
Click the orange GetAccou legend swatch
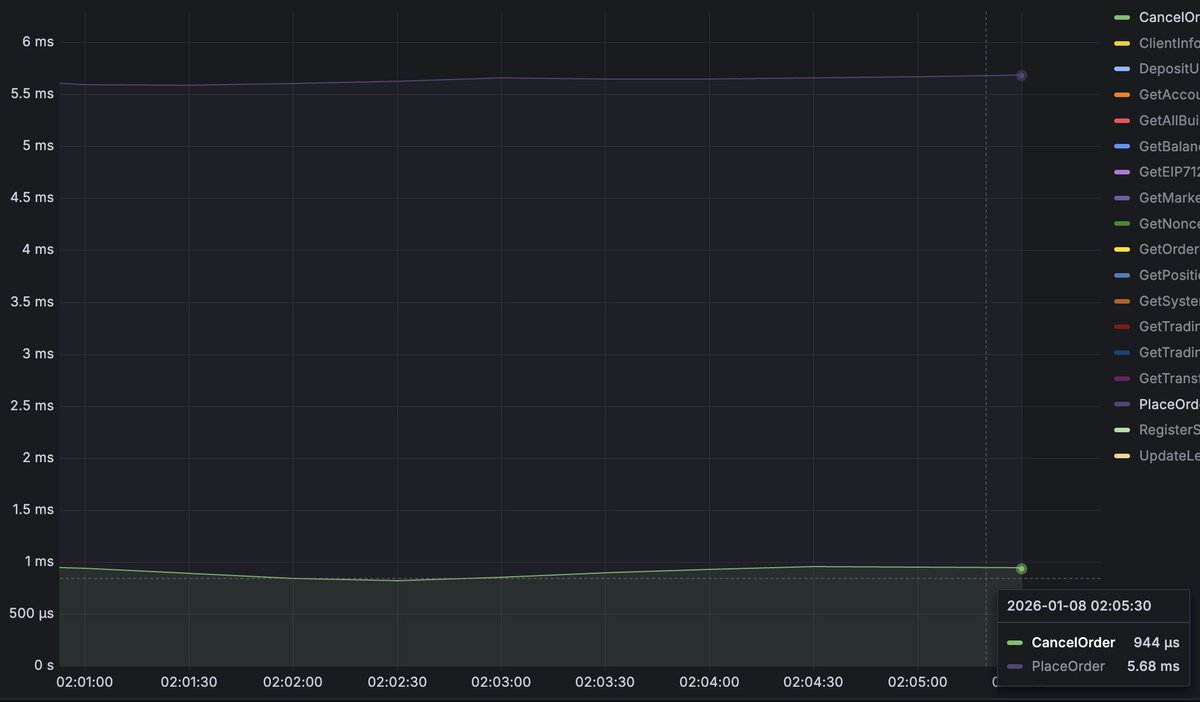pyautogui.click(x=1122, y=95)
